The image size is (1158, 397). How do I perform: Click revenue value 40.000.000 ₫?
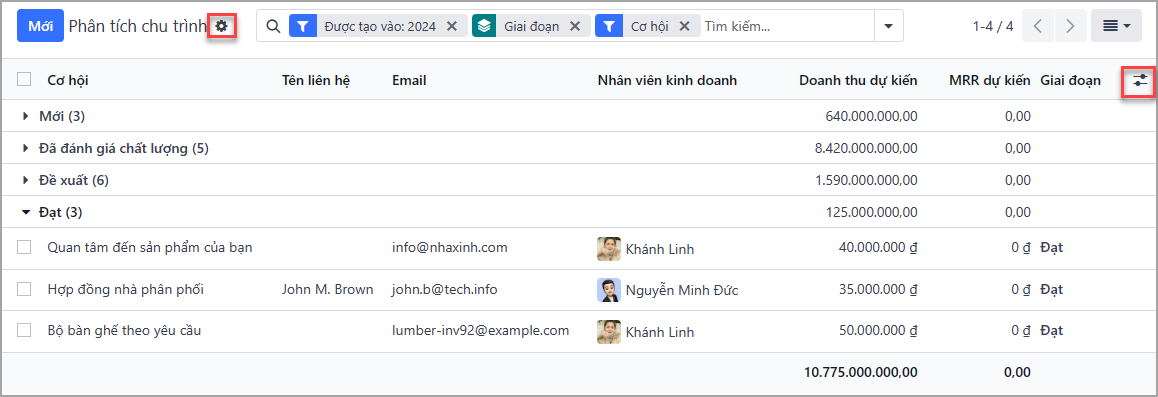(878, 248)
